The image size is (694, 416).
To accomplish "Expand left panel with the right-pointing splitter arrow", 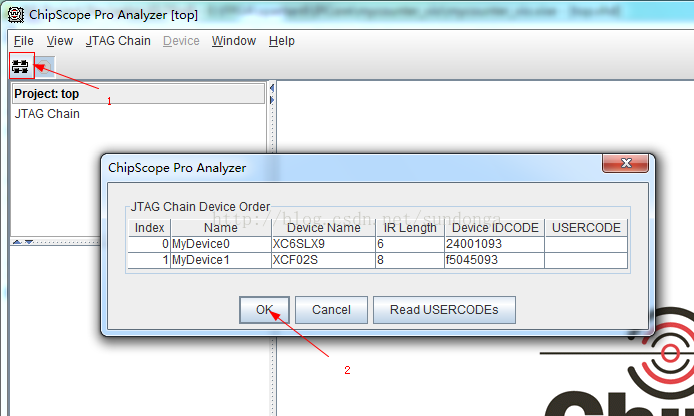I will (272, 100).
